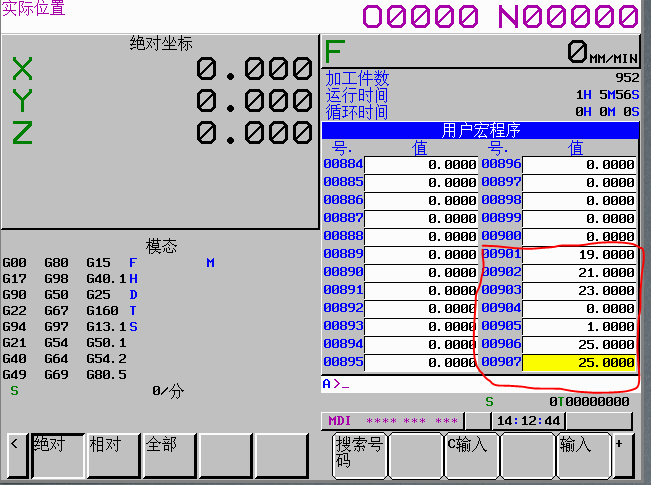The height and width of the screenshot is (485, 651).
Task: Select macro variable 00901 value 19.0000
Action: pyautogui.click(x=580, y=254)
